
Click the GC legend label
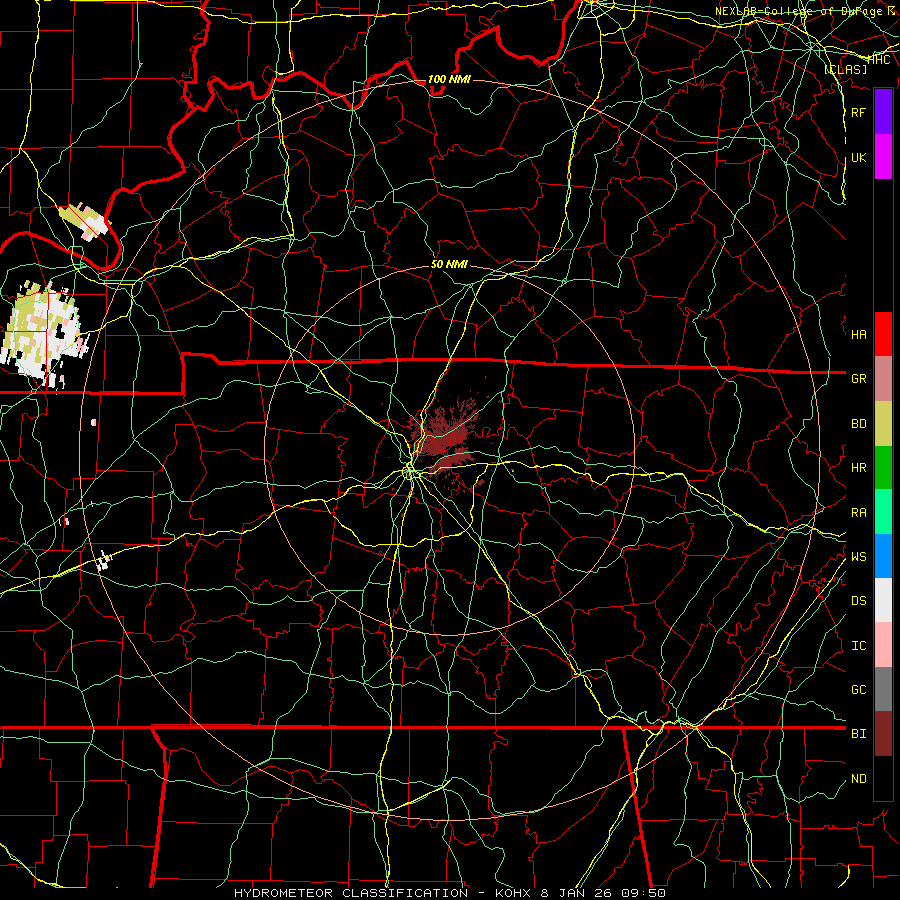858,690
